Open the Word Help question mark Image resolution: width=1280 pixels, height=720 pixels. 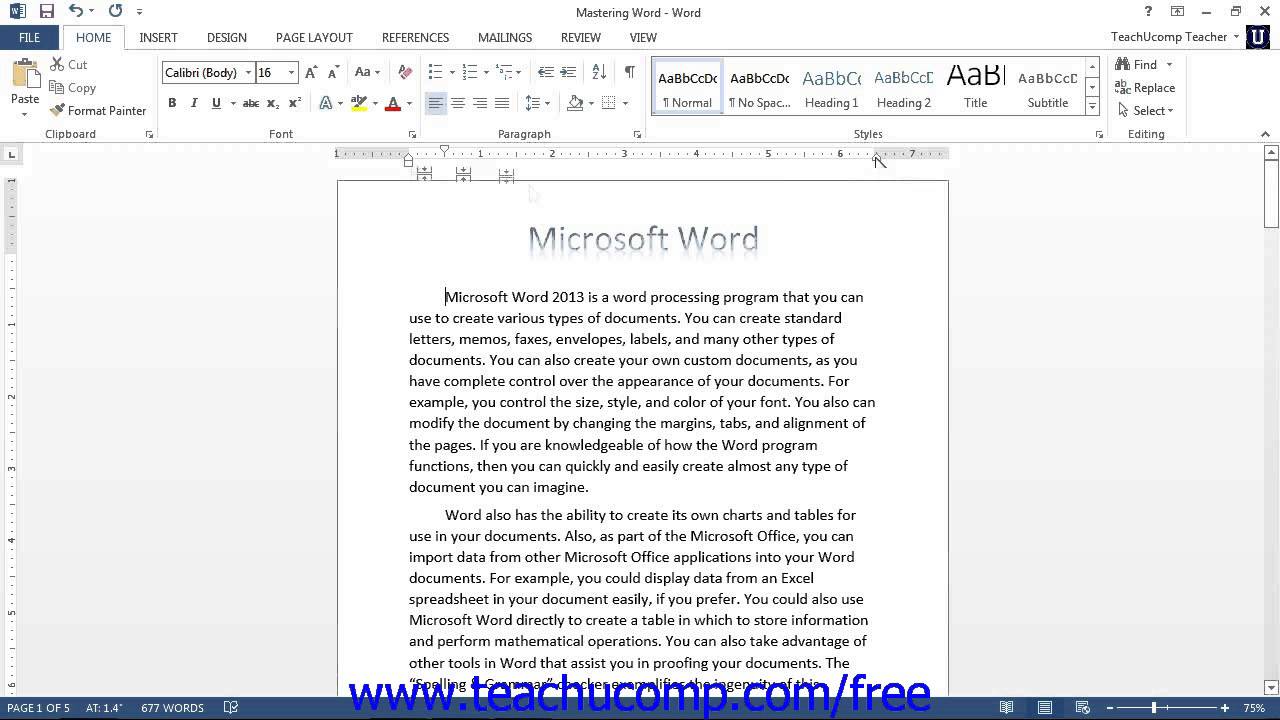[1148, 12]
